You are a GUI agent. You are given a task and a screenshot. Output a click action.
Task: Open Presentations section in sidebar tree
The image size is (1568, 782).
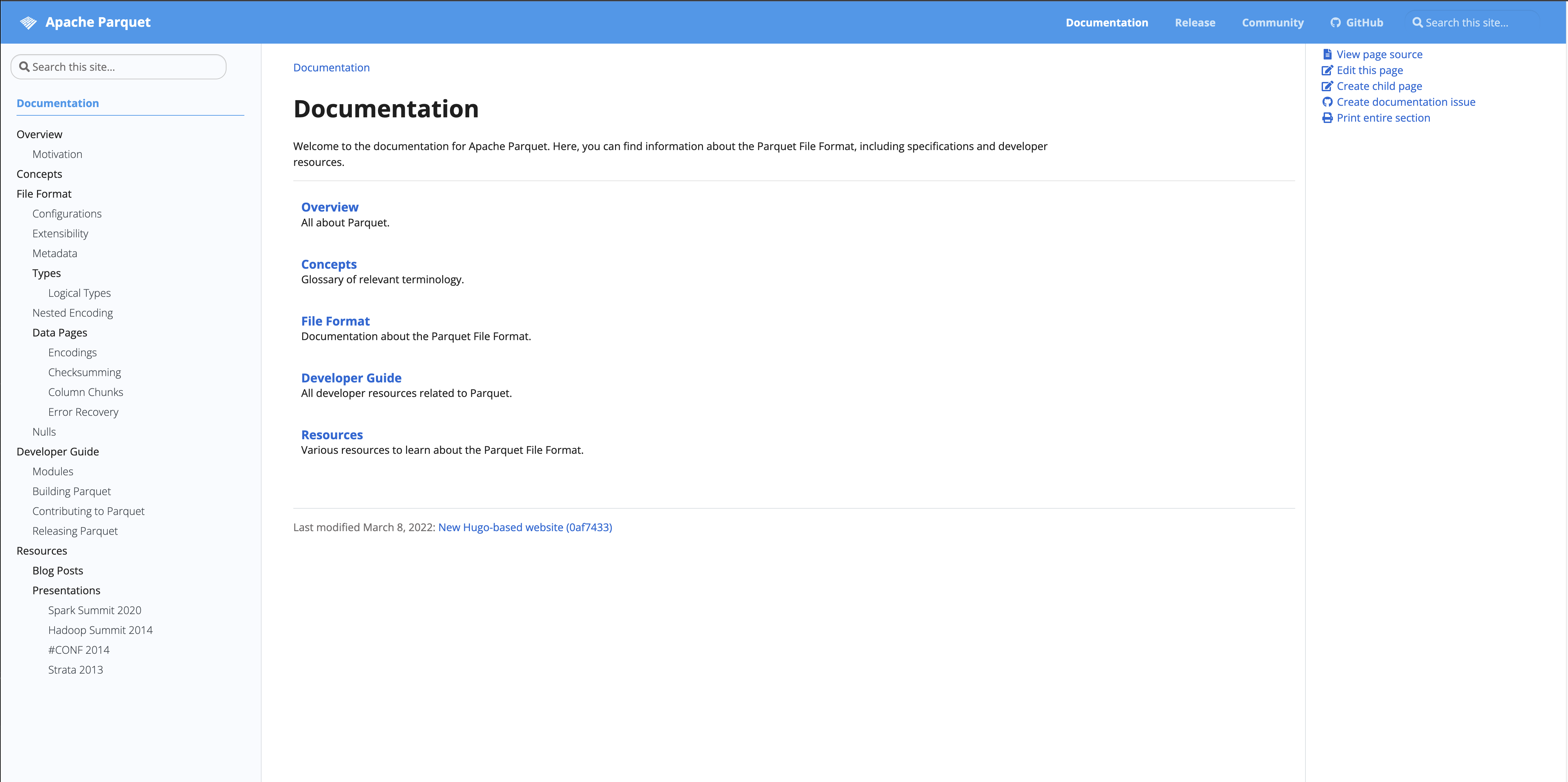[x=66, y=590]
